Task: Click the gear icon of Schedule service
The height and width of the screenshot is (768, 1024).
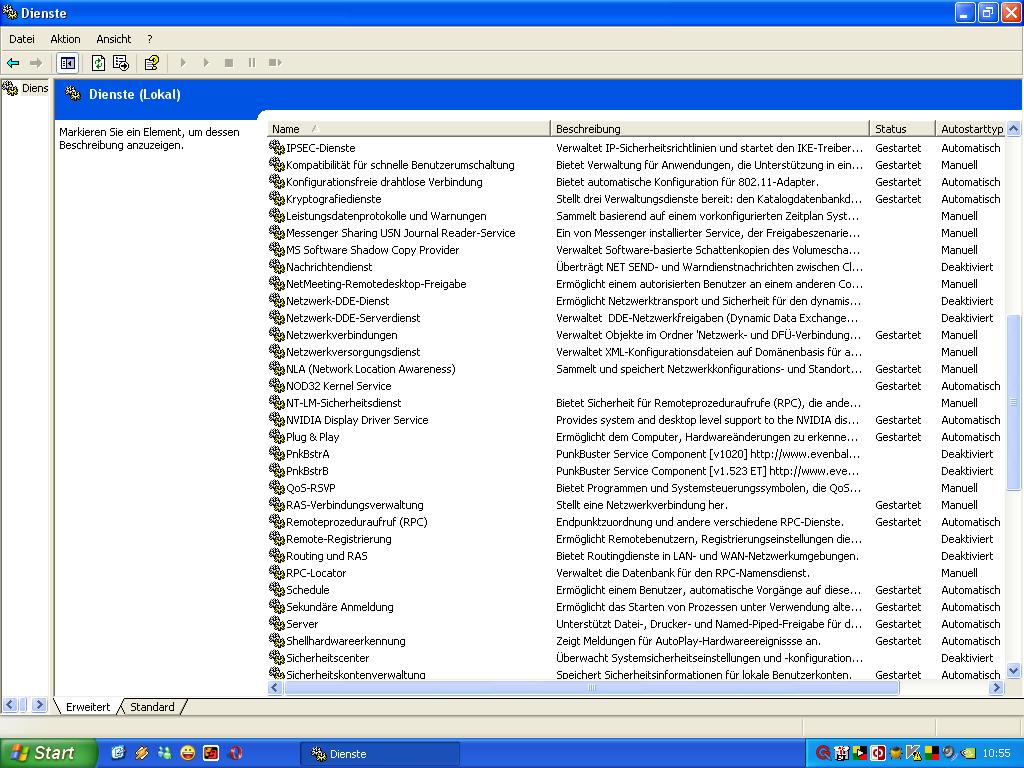Action: 277,589
